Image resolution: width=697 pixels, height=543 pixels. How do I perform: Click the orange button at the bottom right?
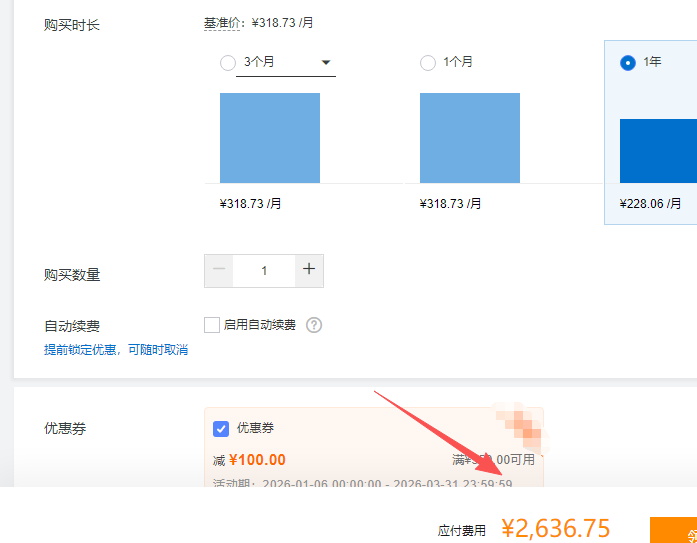[x=673, y=530]
